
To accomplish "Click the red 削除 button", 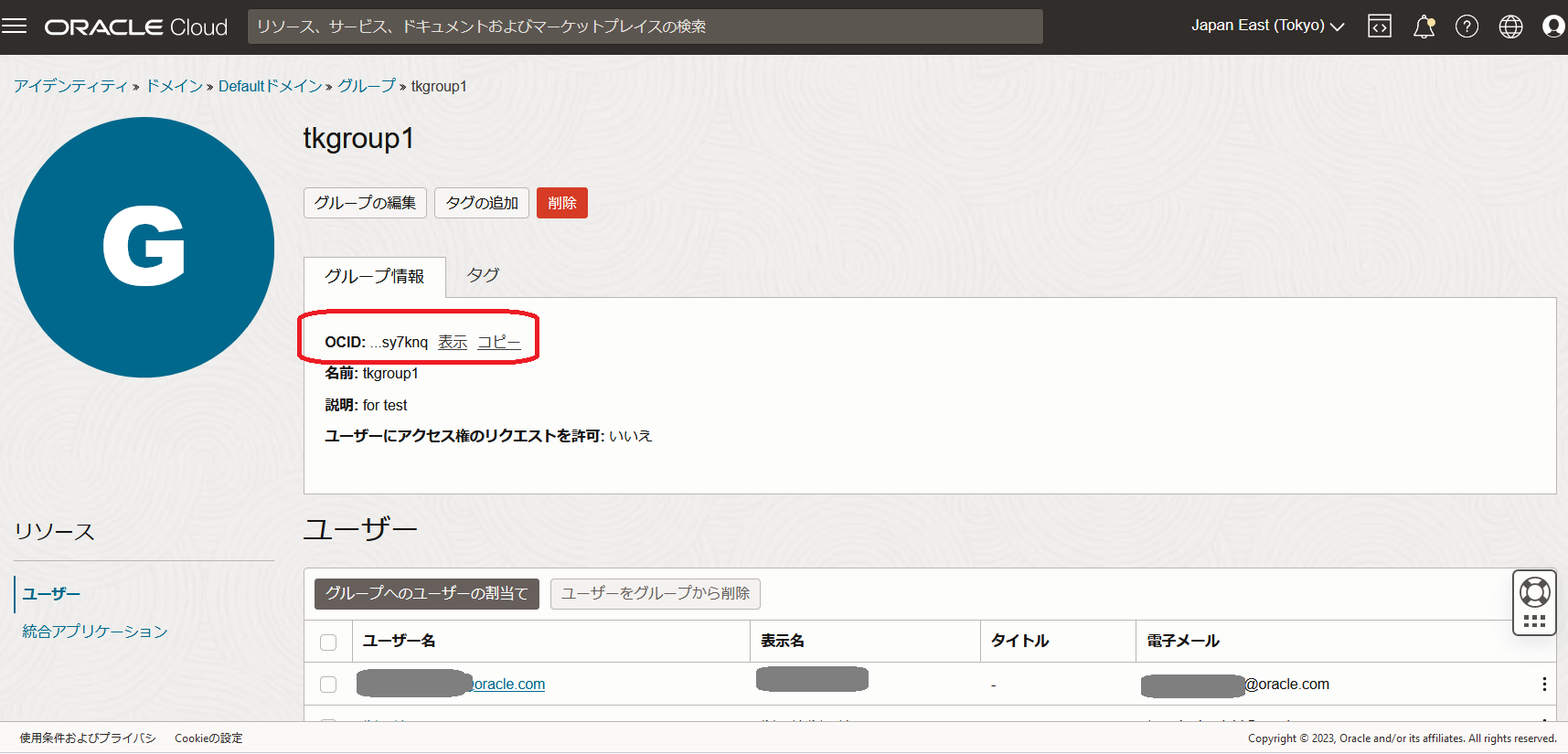I will (x=562, y=203).
